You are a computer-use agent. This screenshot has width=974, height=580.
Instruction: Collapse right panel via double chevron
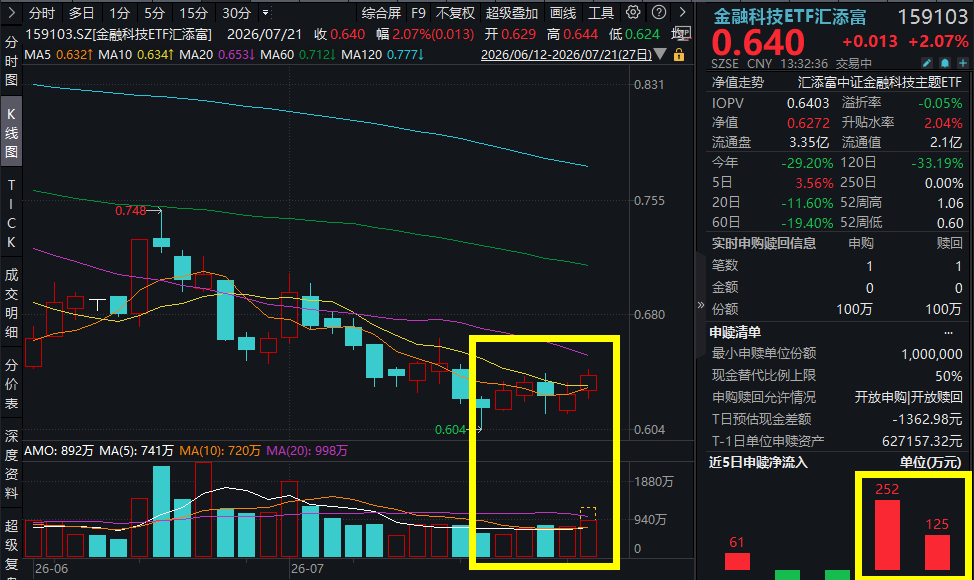(x=701, y=305)
